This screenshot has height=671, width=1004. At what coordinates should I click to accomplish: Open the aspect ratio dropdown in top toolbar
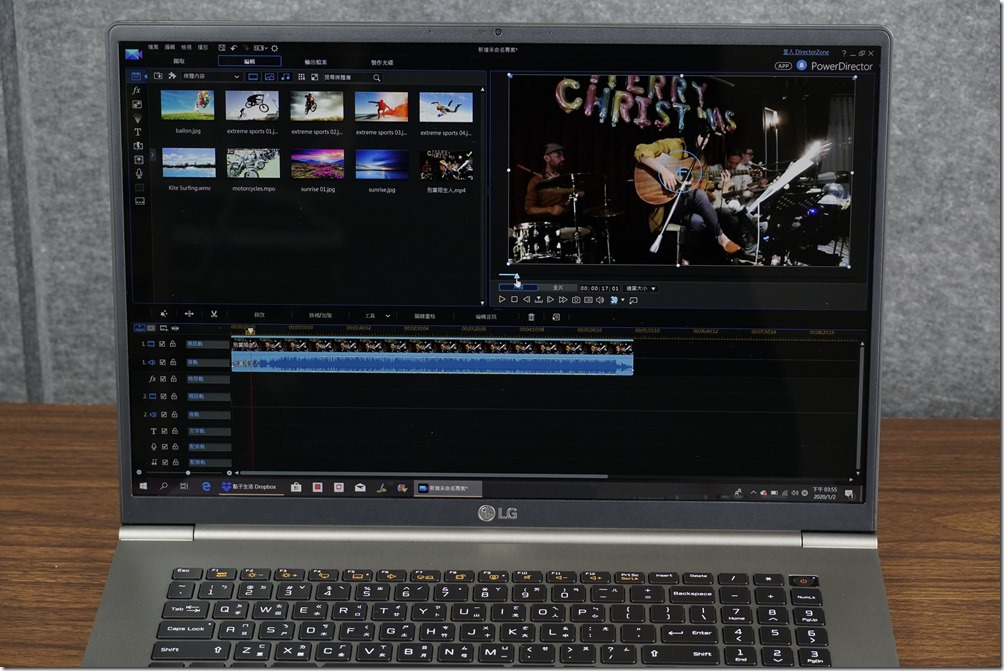[260, 48]
